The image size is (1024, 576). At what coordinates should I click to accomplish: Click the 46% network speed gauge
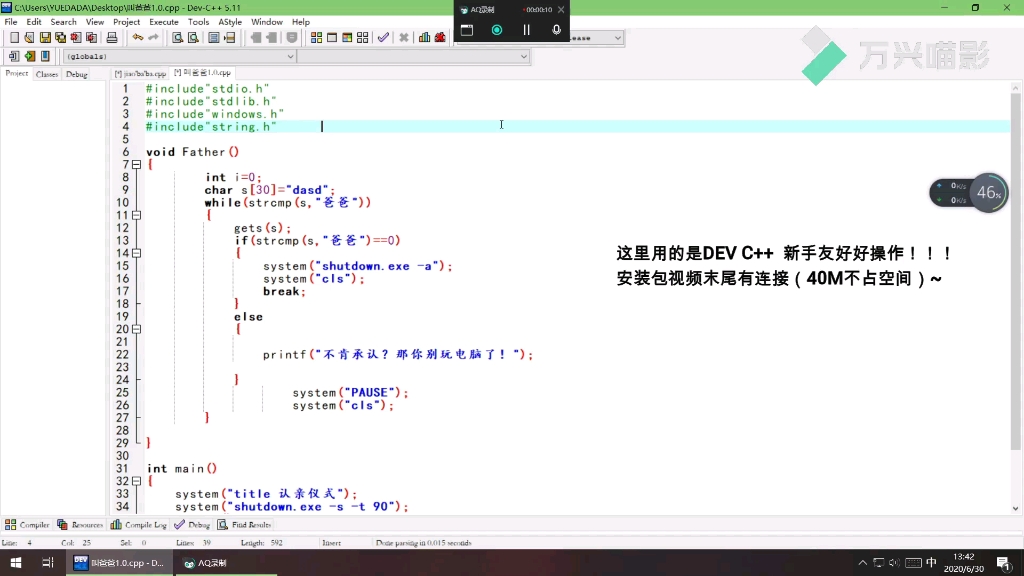tap(988, 192)
